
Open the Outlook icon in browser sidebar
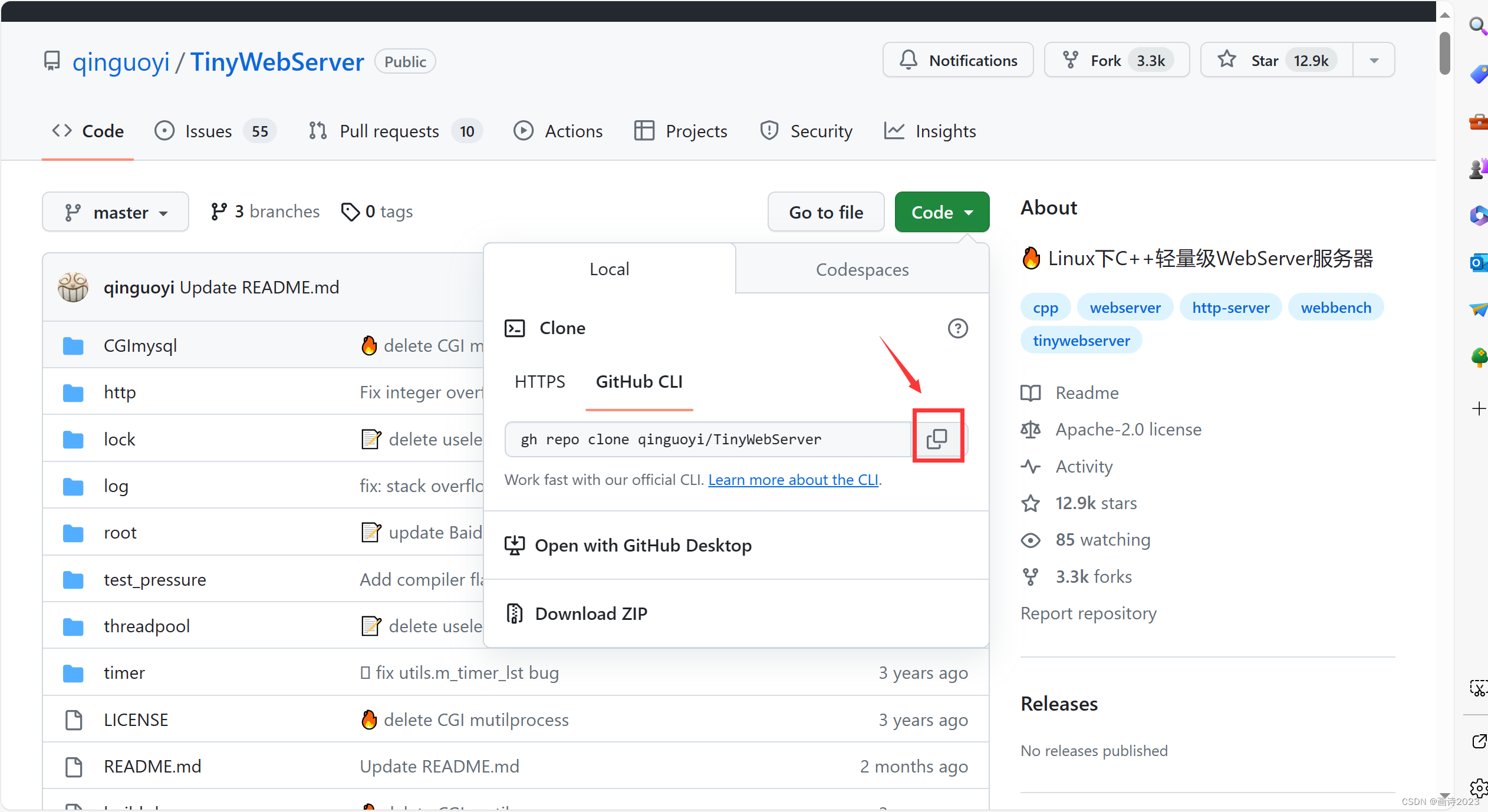click(1479, 262)
